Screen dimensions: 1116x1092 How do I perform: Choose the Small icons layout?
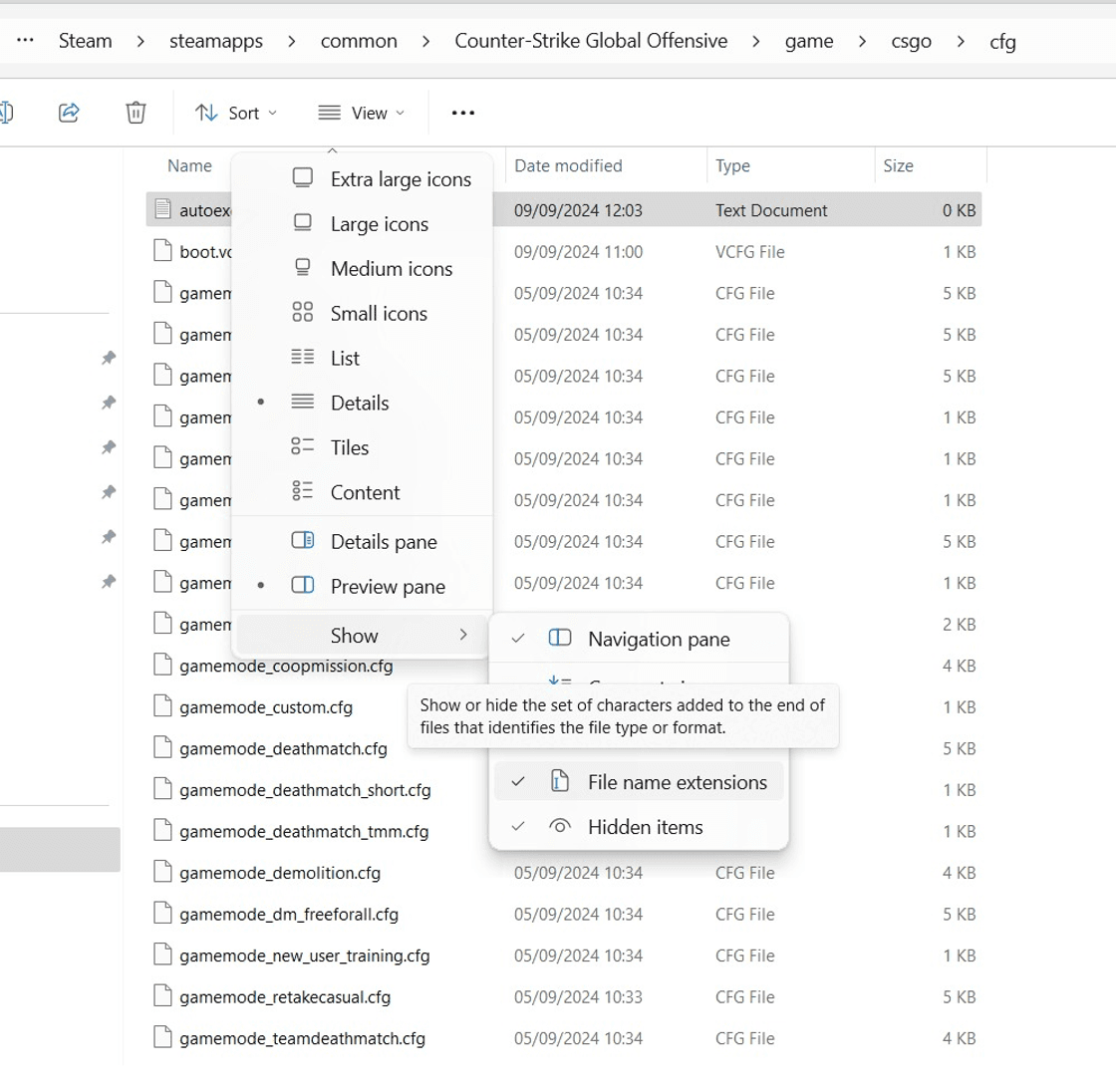pyautogui.click(x=379, y=313)
